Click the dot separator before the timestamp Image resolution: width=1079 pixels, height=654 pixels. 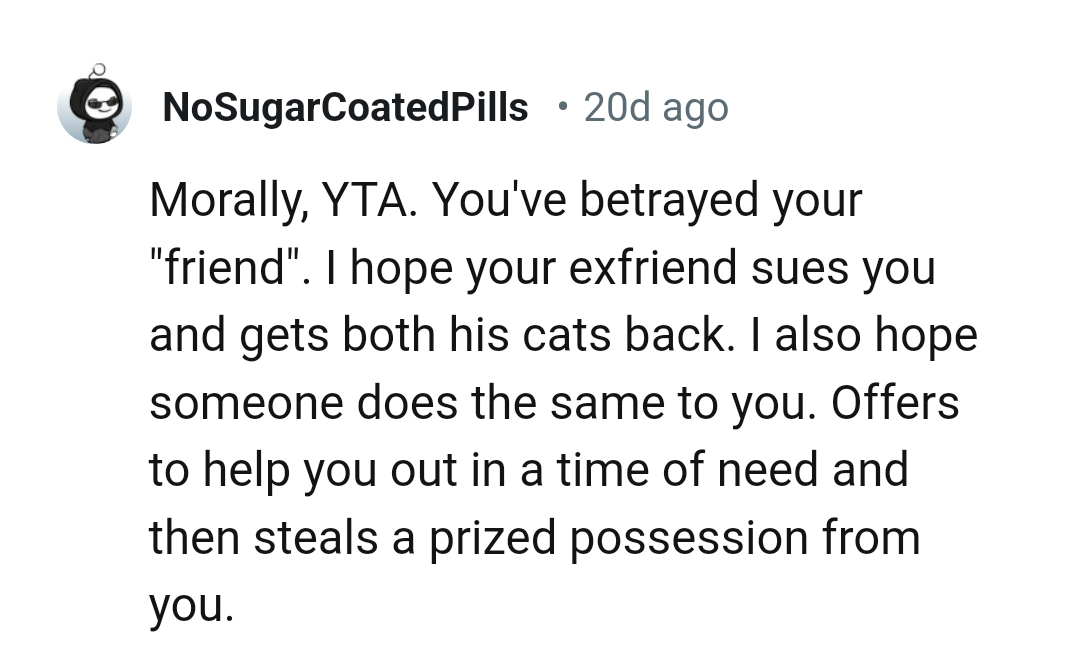565,106
